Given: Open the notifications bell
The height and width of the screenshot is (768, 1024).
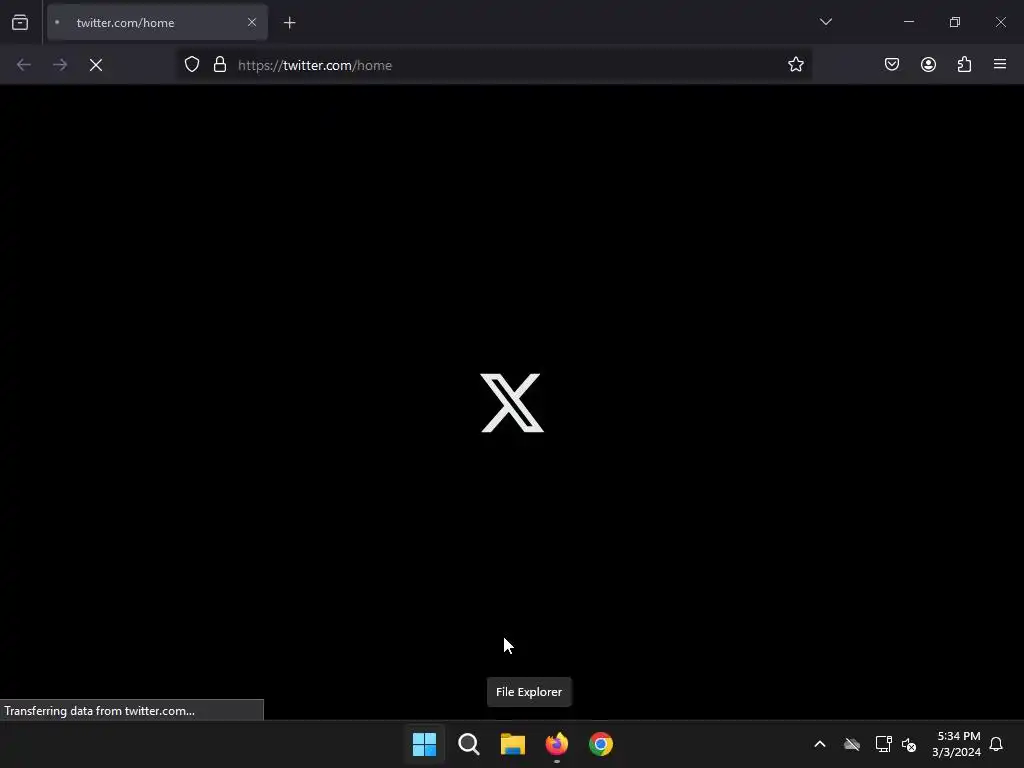Looking at the screenshot, I should click(996, 744).
